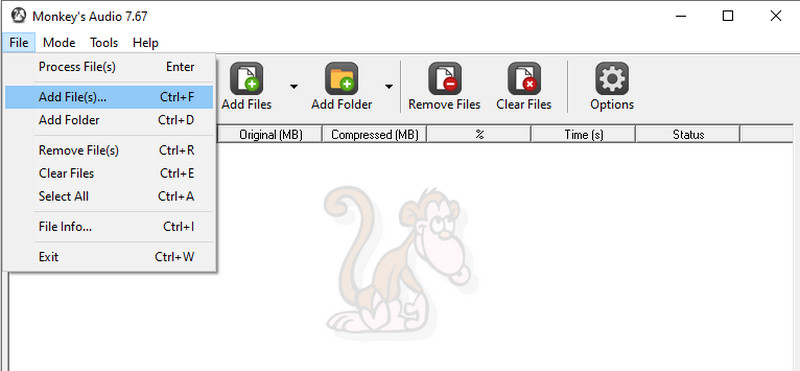Click the % column header

pyautogui.click(x=479, y=135)
